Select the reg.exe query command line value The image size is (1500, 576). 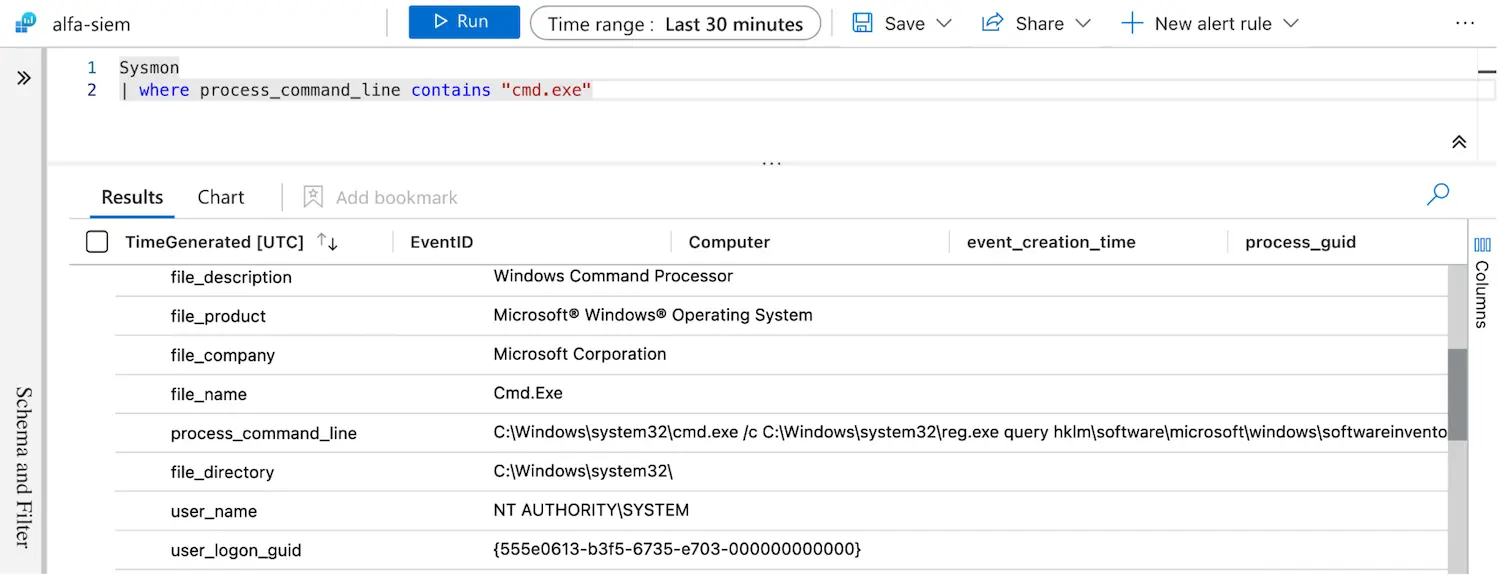pos(970,432)
